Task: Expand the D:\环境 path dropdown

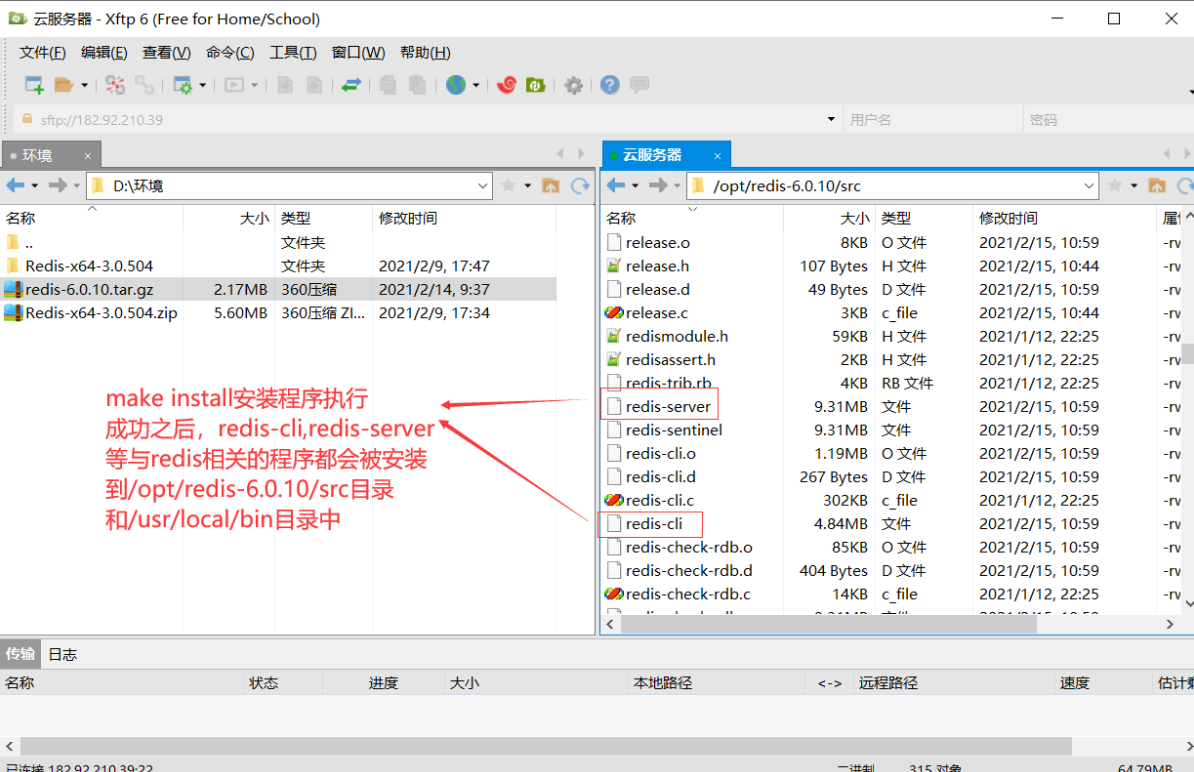Action: (483, 186)
